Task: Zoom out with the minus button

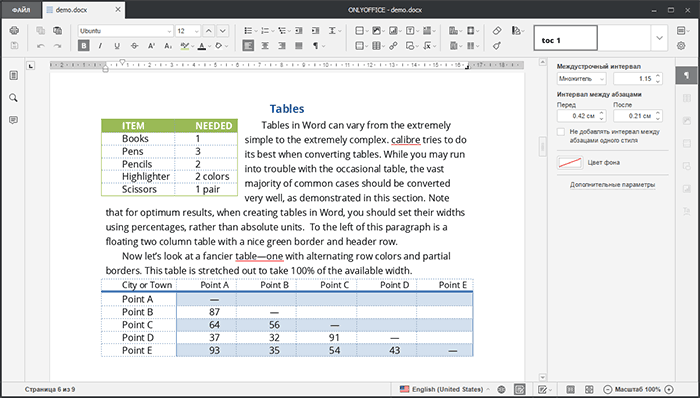Action: (608, 390)
